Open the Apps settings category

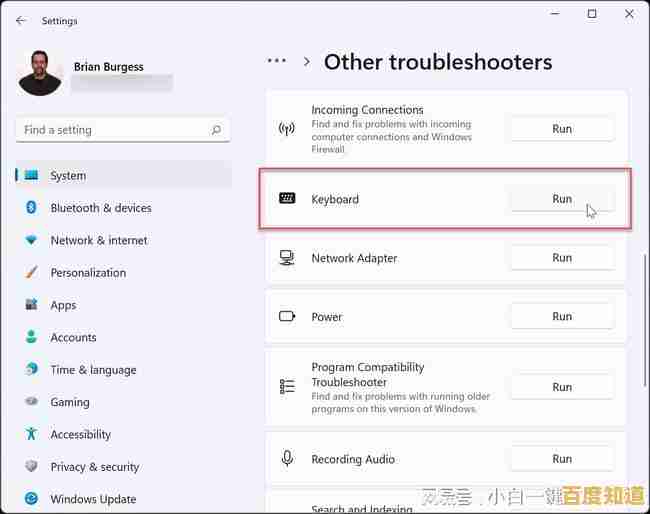(63, 305)
